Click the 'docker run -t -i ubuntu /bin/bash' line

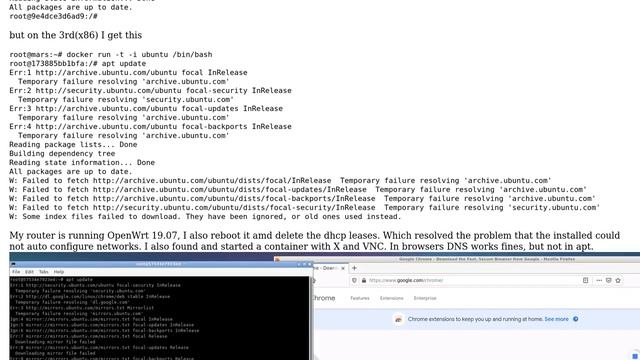click(x=111, y=54)
